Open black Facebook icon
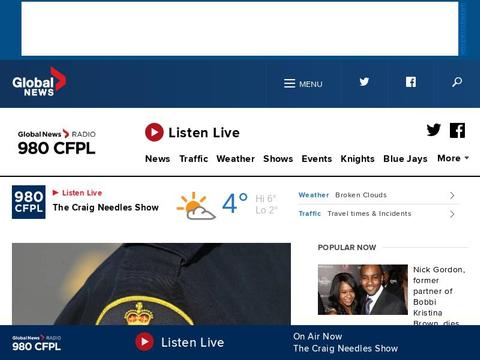The width and height of the screenshot is (480, 360). point(457,130)
